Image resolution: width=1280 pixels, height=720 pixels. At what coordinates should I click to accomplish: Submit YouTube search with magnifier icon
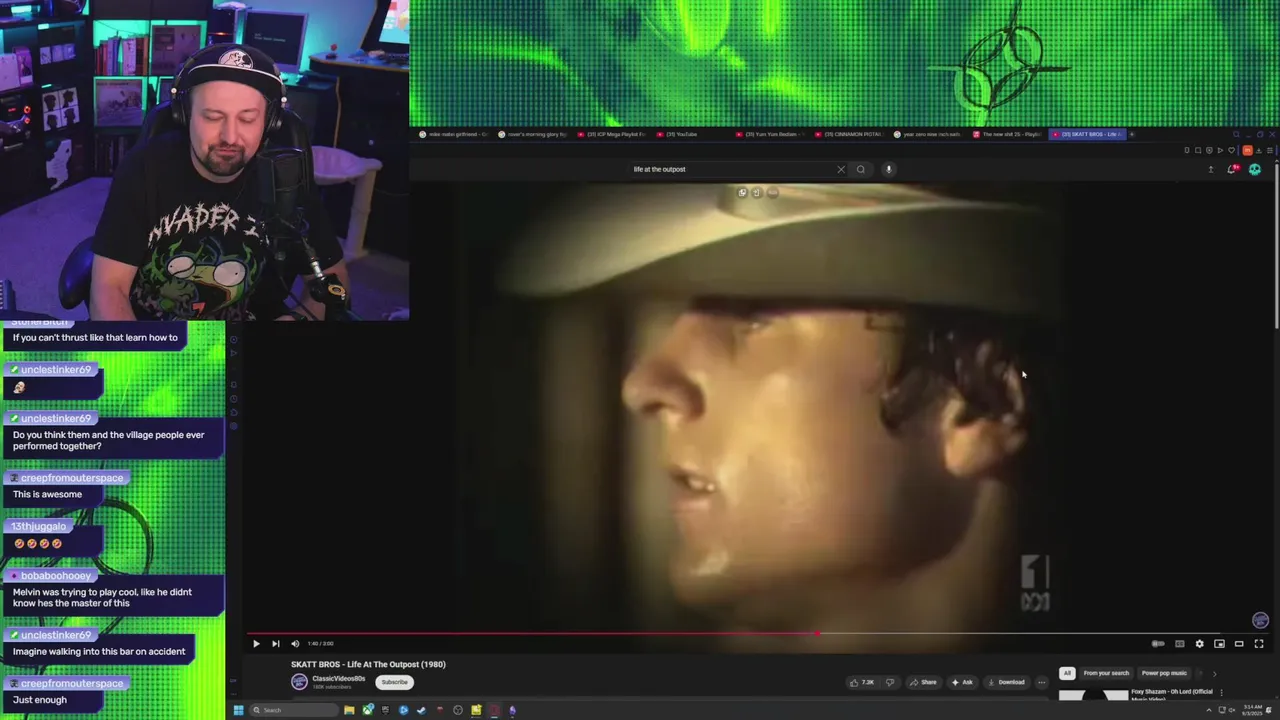point(861,169)
